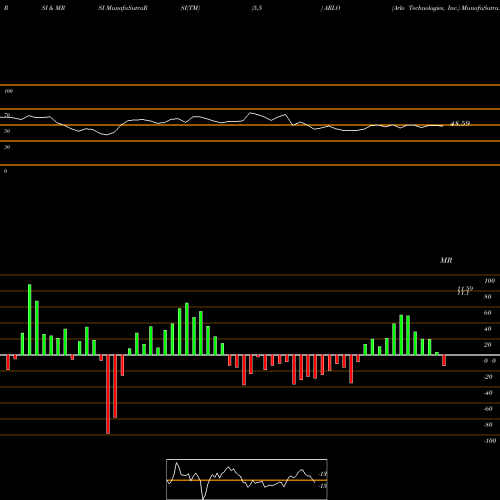Click the -15 label in the mini chart
This screenshot has height=500, width=500.
pos(322,486)
